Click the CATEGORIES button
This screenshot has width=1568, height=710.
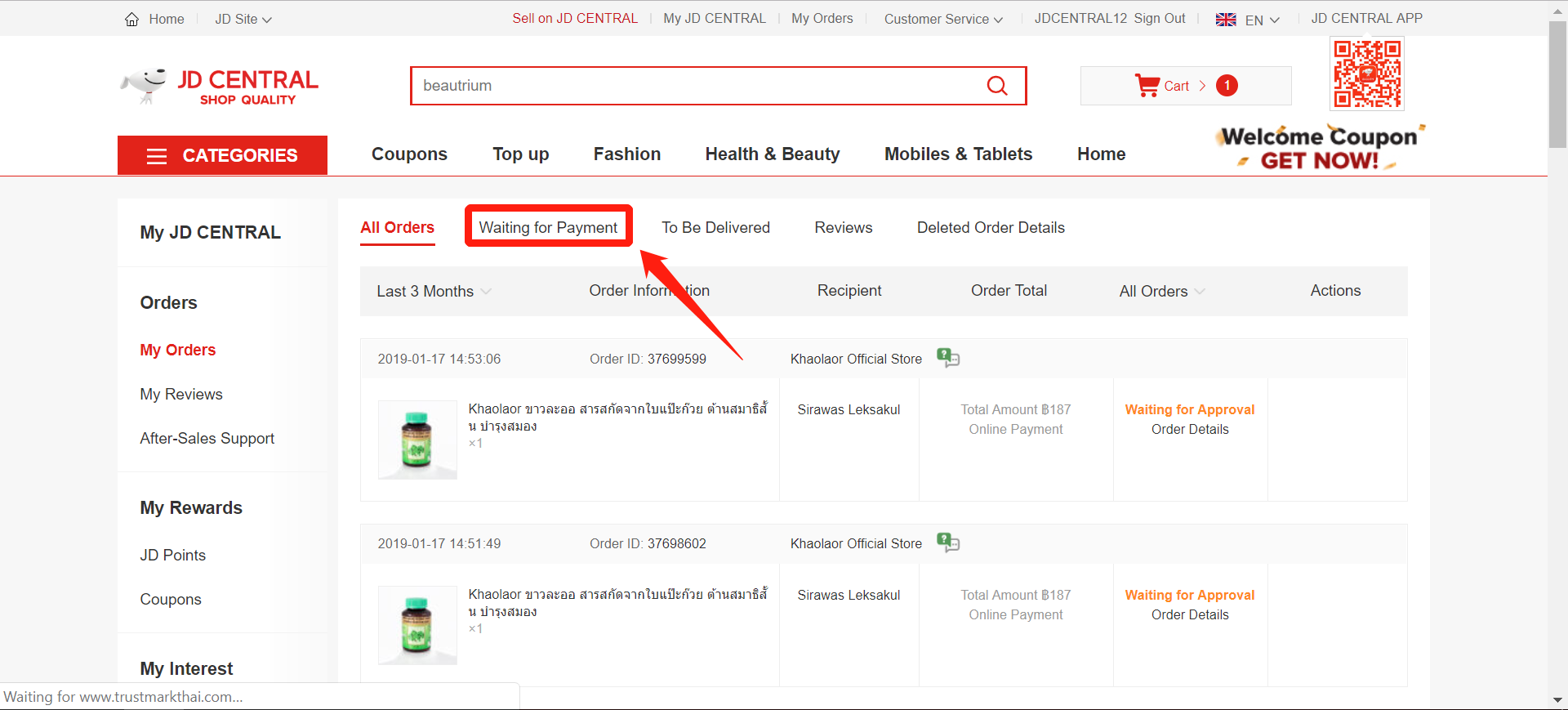pos(222,155)
